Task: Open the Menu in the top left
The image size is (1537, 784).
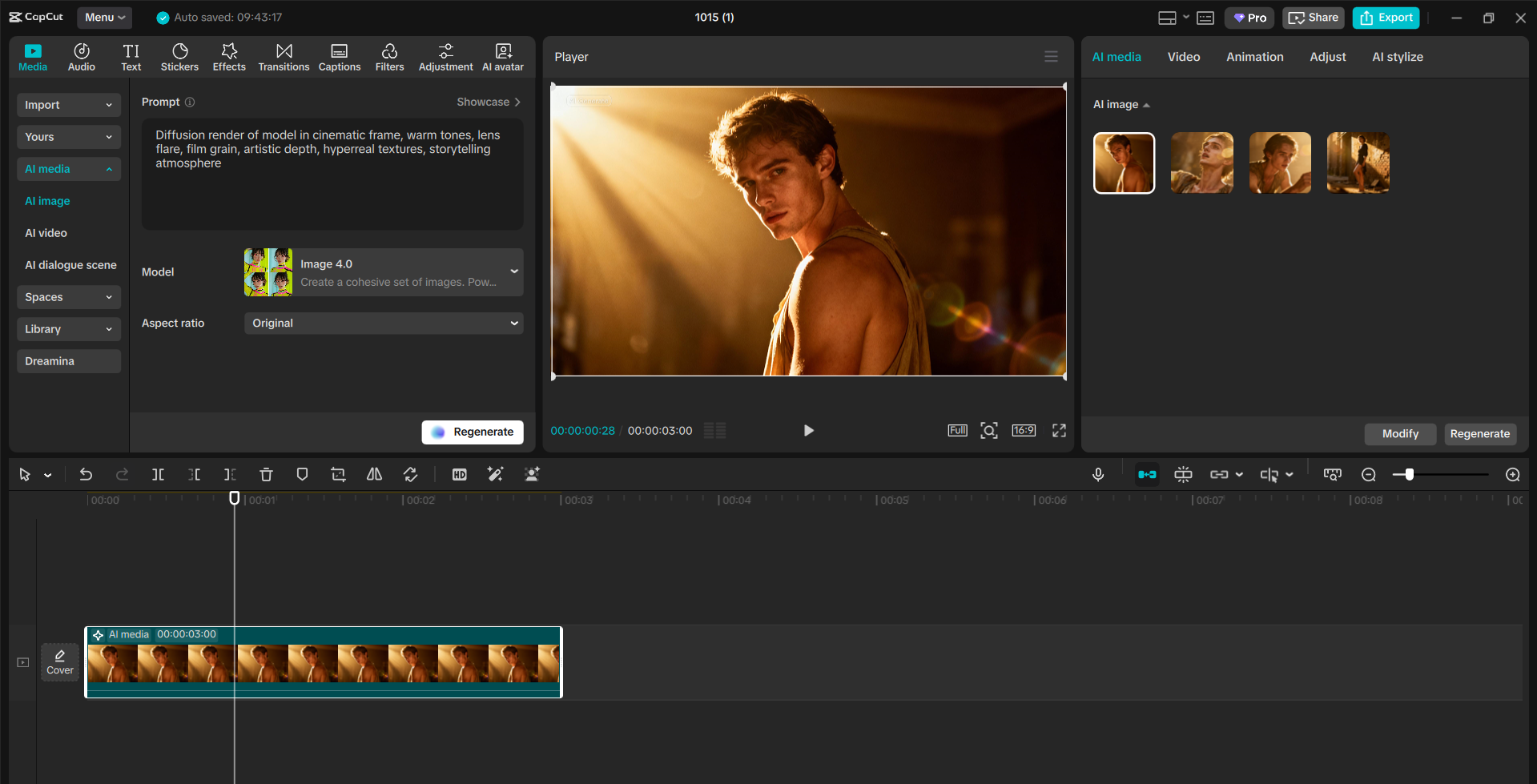Action: tap(104, 17)
